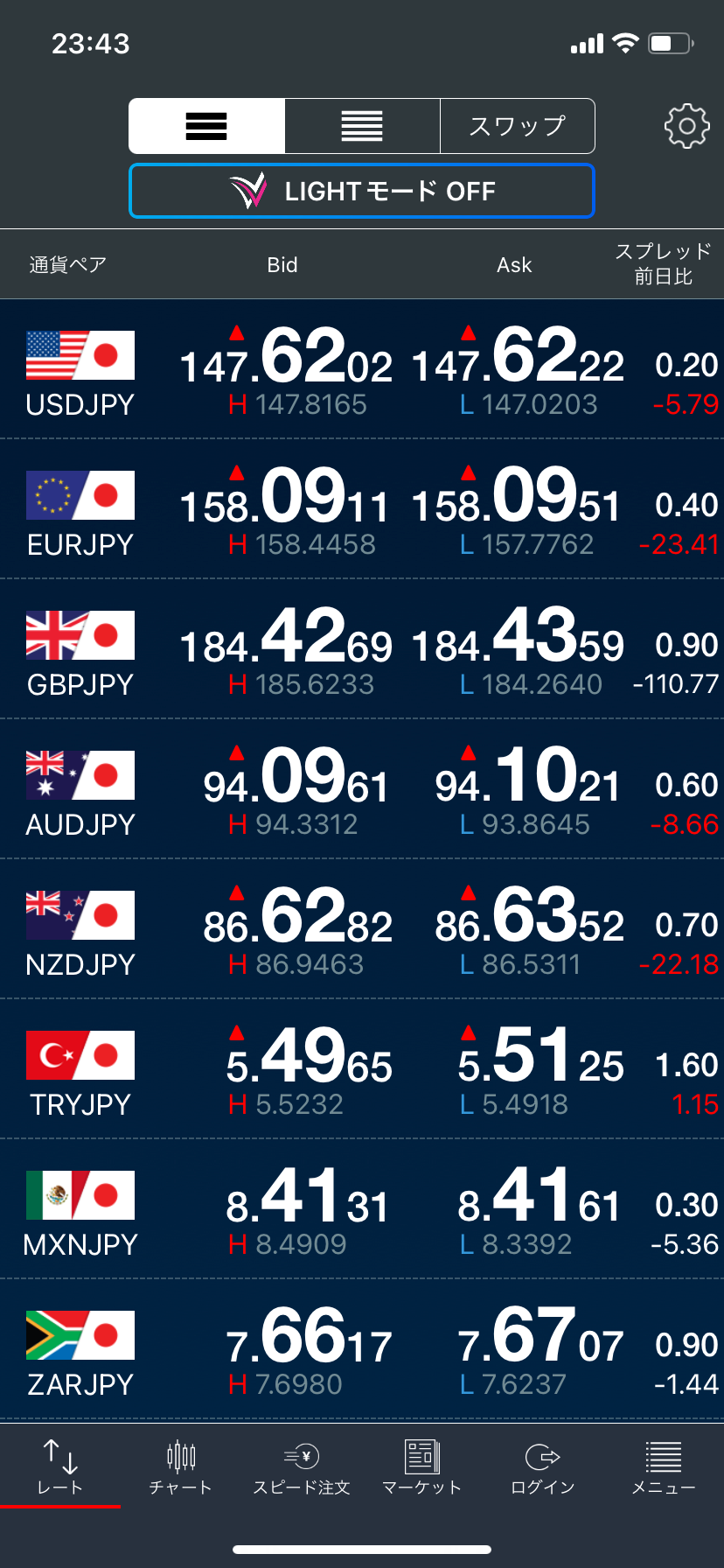Open the チャート (chart) tab
724x1568 pixels.
180,1467
